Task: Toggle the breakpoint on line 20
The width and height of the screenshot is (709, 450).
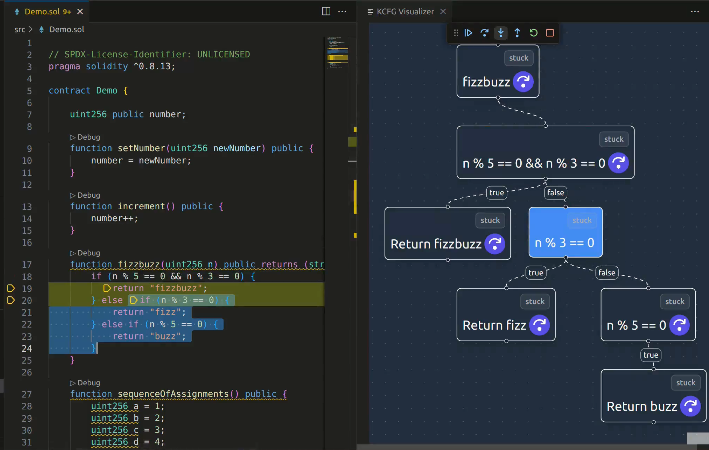Action: point(11,300)
